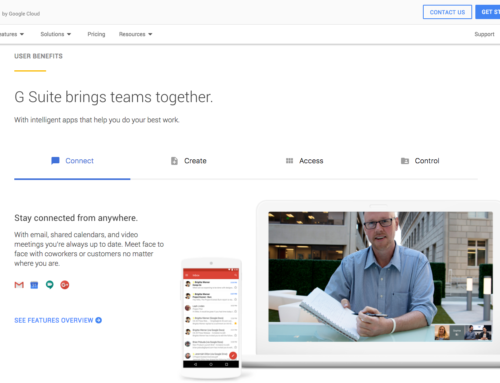
Task: Click the Connect chat bubble icon
Action: coord(55,161)
